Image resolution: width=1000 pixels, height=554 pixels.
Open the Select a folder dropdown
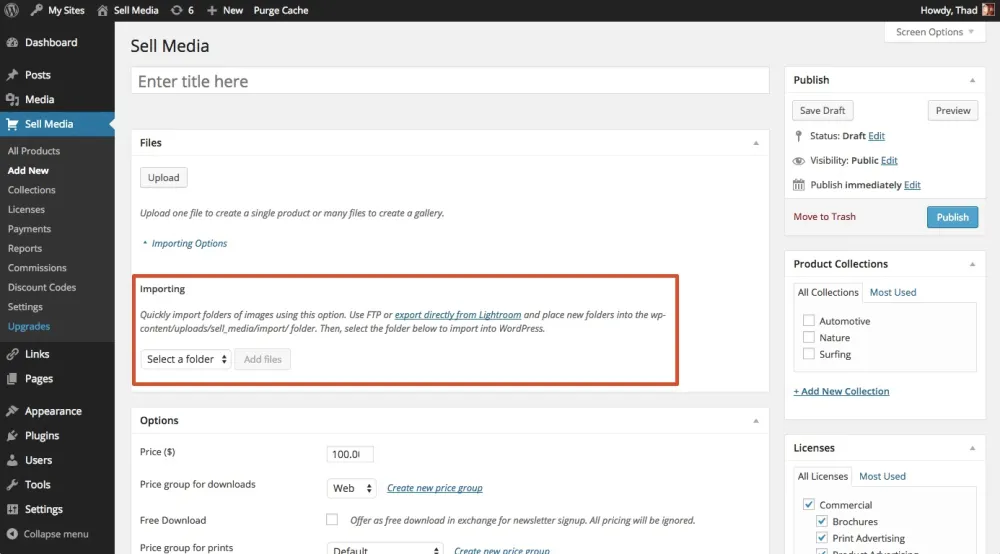point(186,359)
